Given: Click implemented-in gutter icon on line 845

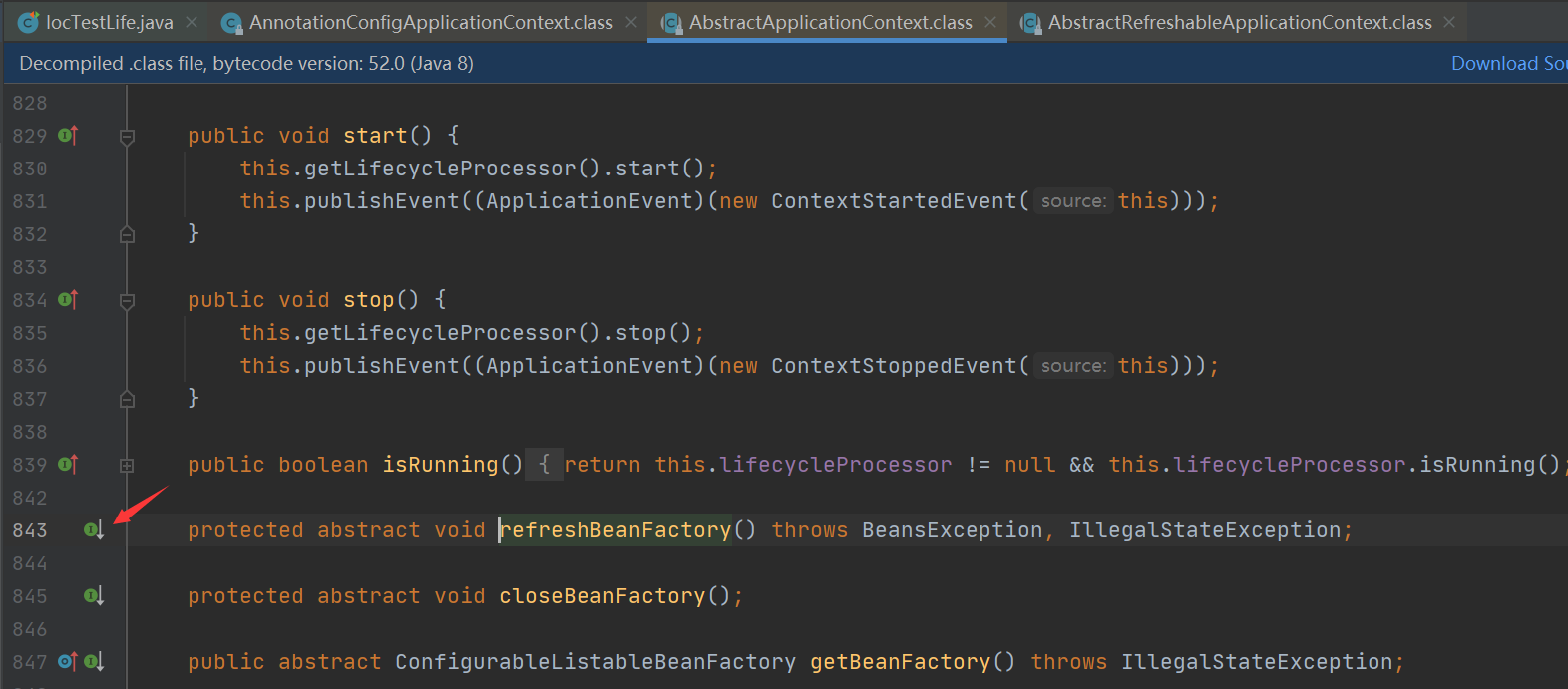Looking at the screenshot, I should coord(94,595).
